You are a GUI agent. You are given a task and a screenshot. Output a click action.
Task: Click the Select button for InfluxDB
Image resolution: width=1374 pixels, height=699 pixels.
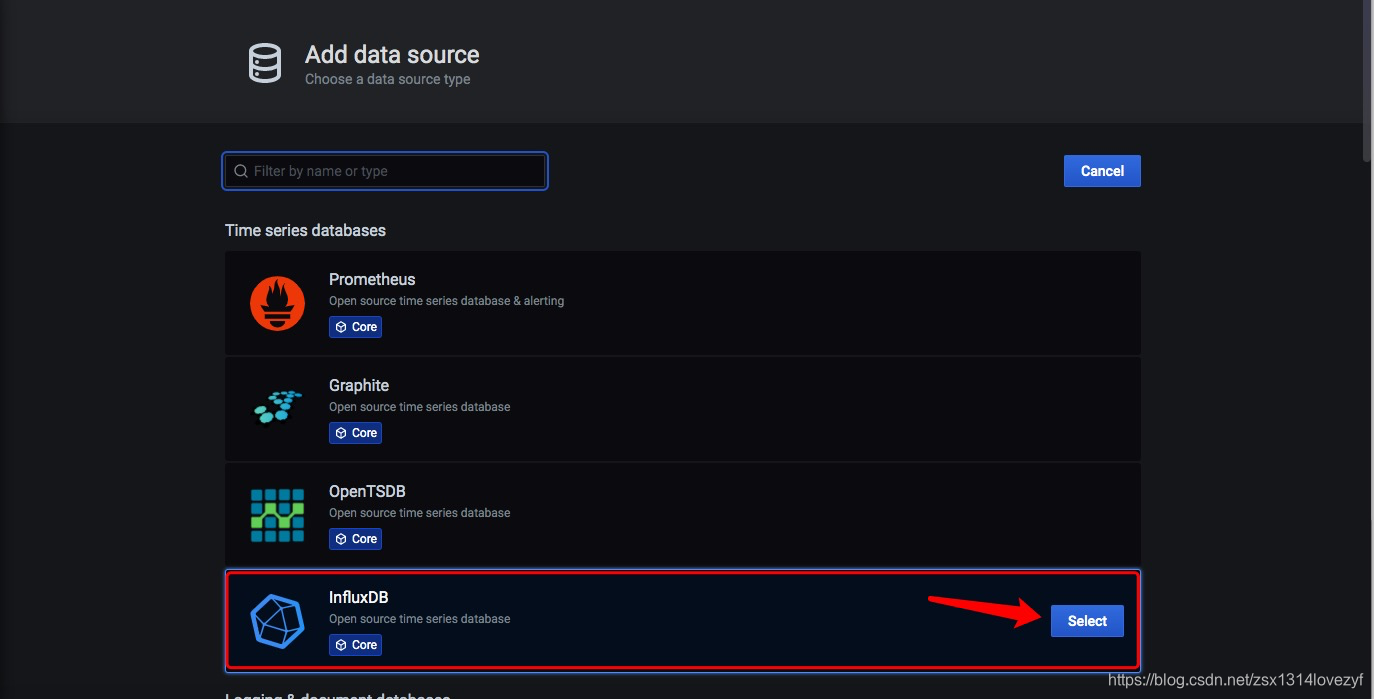click(1087, 621)
